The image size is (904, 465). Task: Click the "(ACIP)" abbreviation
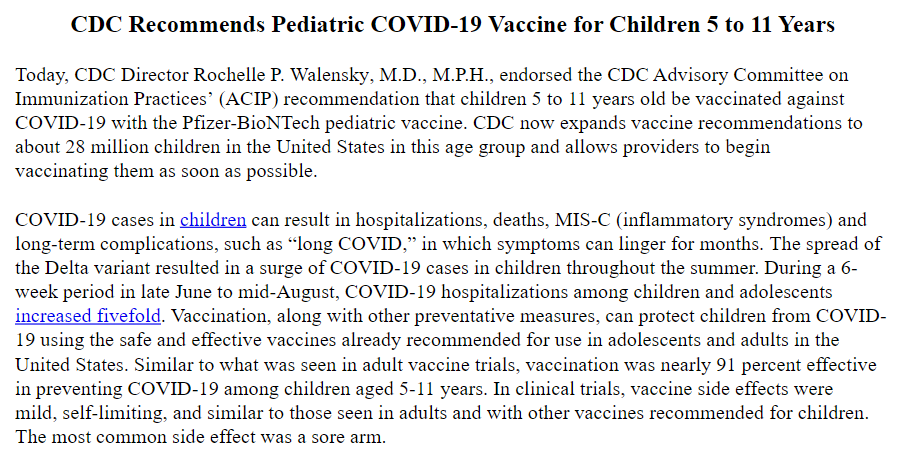click(x=252, y=100)
